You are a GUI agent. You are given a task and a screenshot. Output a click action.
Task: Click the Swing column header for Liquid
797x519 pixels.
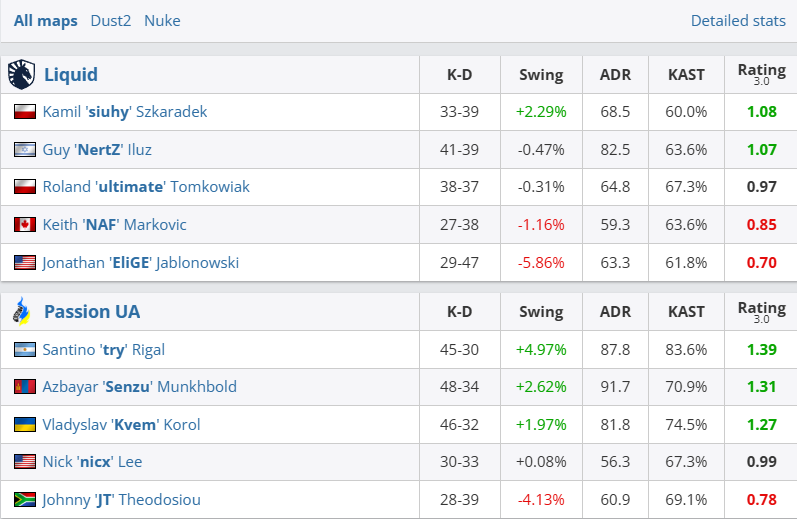click(541, 74)
